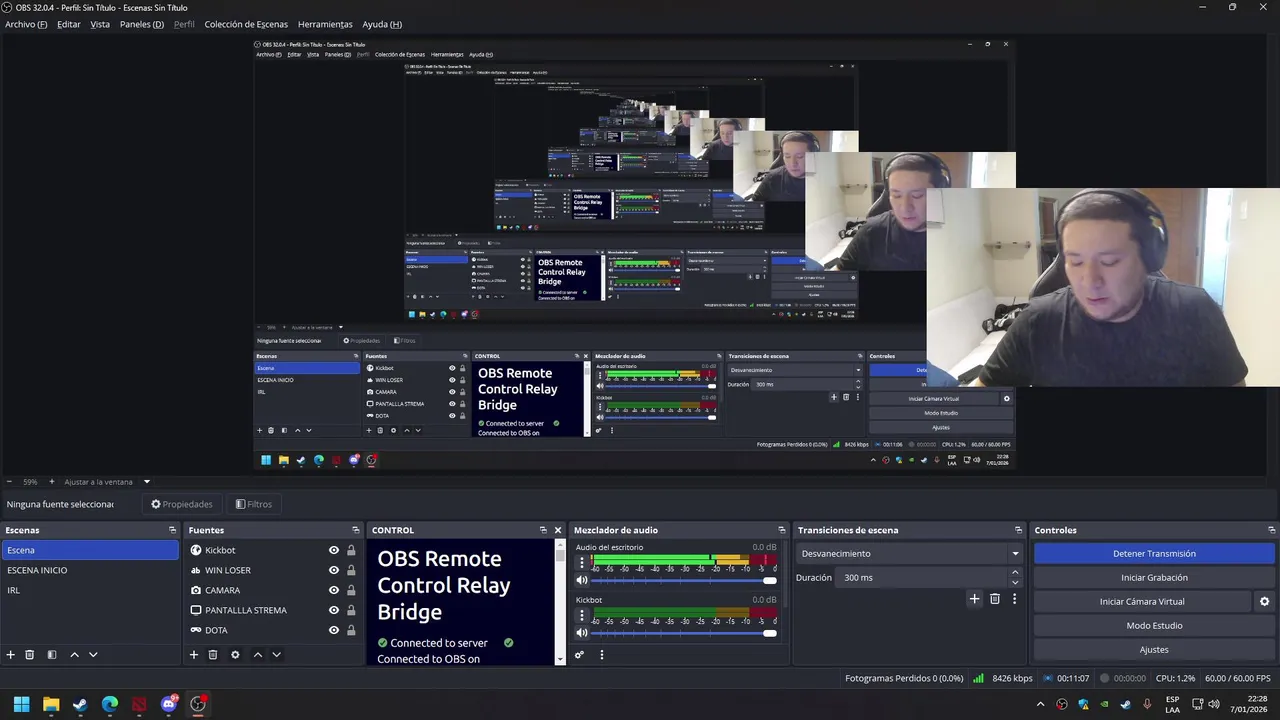Increase the transition duration with the up arrow
The image size is (1280, 720).
1015,573
